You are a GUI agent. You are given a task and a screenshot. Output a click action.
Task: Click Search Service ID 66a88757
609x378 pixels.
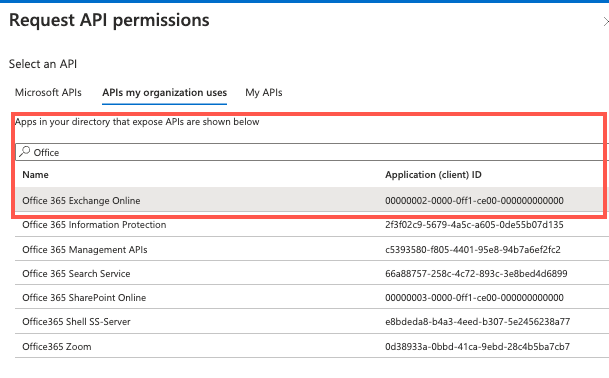click(476, 273)
